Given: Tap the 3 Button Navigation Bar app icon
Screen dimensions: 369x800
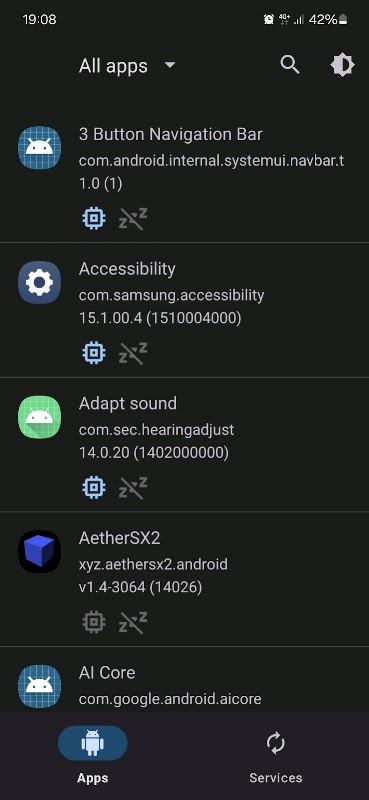Looking at the screenshot, I should click(x=39, y=147).
